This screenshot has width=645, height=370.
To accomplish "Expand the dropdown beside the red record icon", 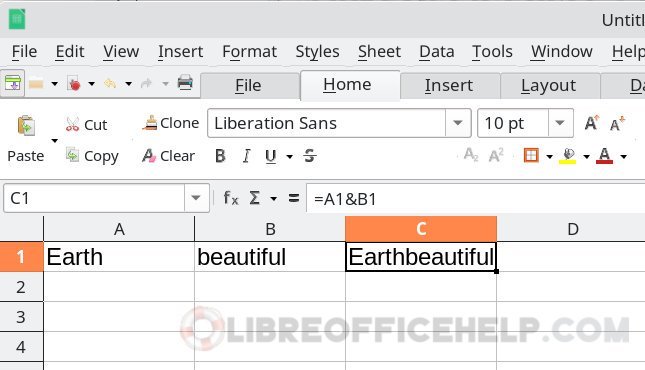I will tap(91, 84).
